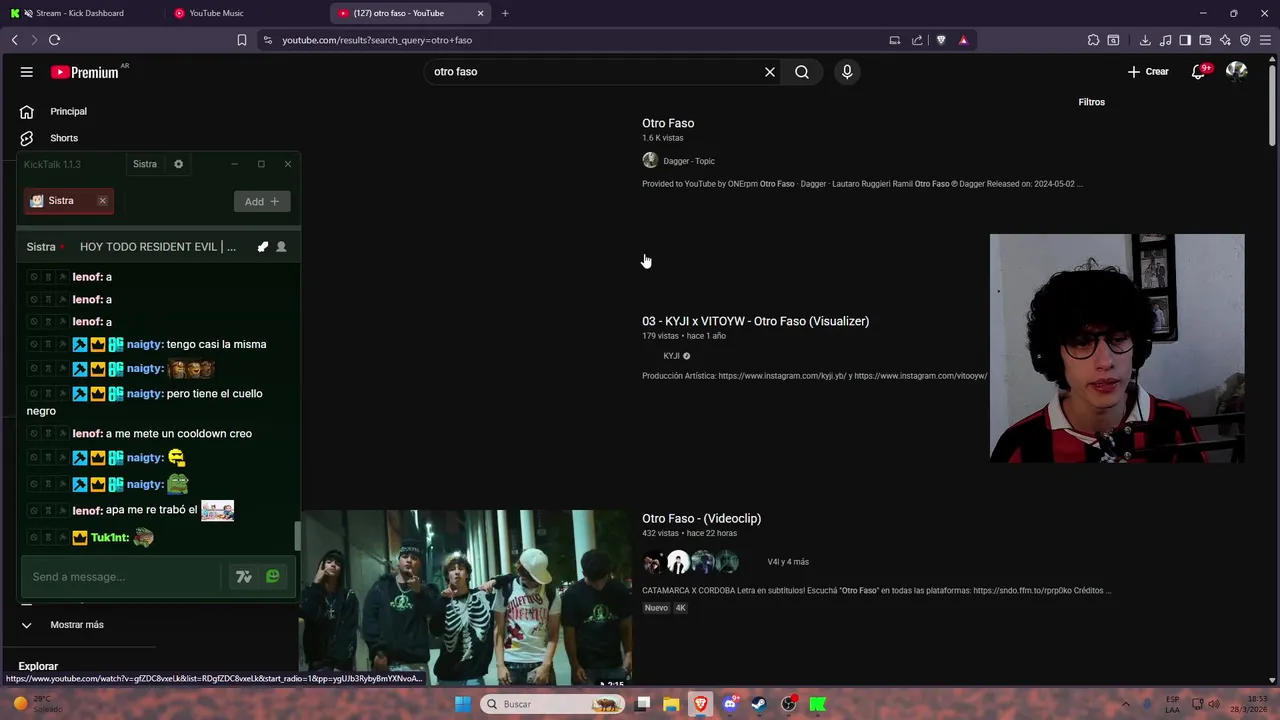Open Kick app from taskbar

(x=818, y=704)
